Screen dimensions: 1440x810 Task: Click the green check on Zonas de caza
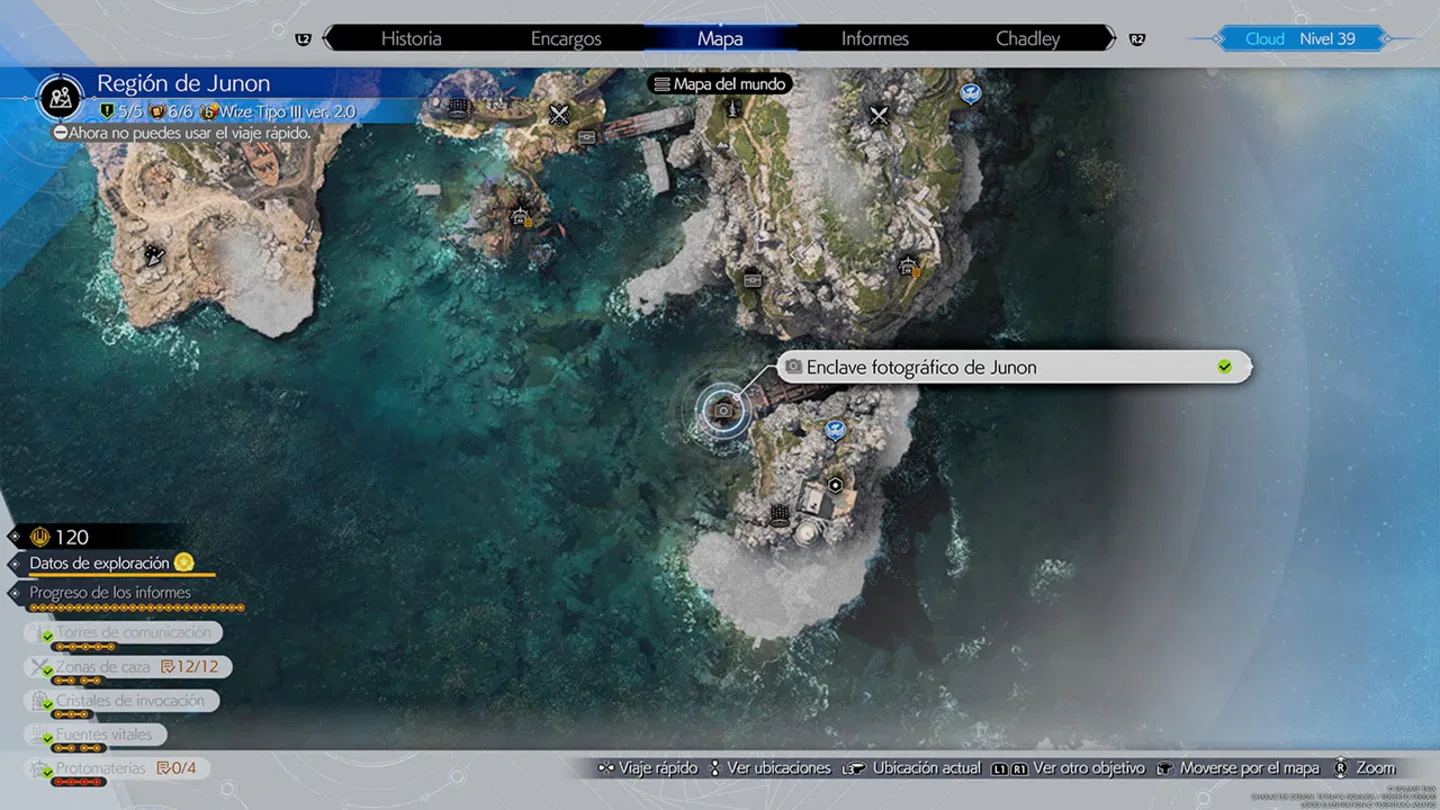(x=47, y=671)
